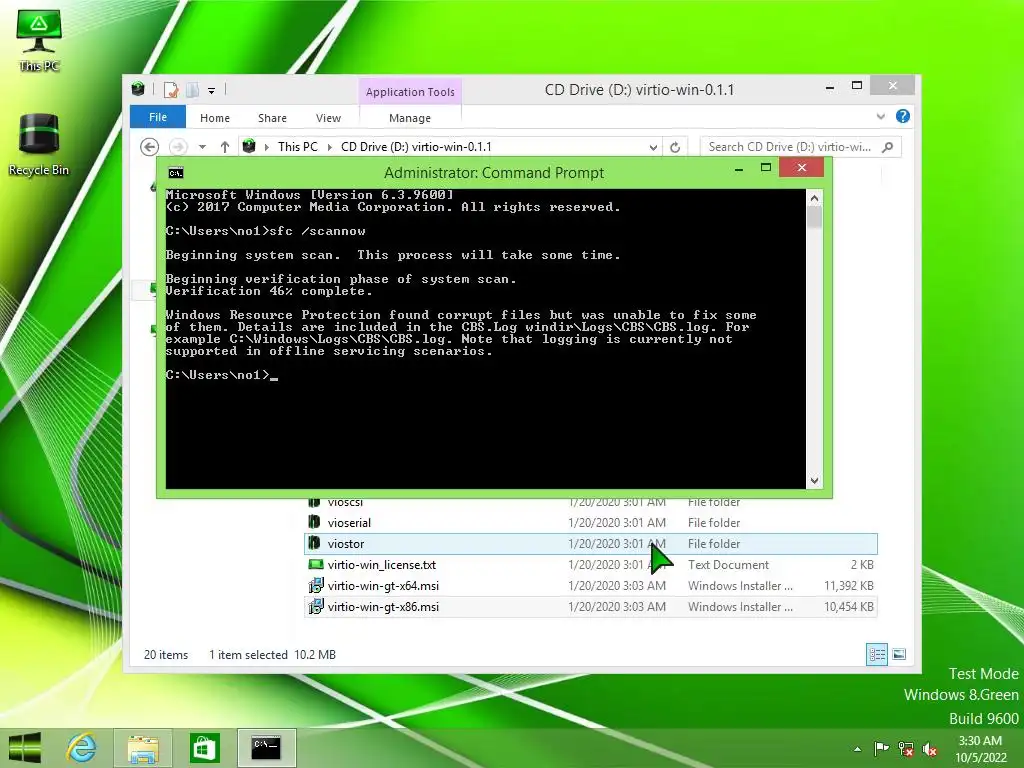Open the File menu tab

tap(158, 117)
